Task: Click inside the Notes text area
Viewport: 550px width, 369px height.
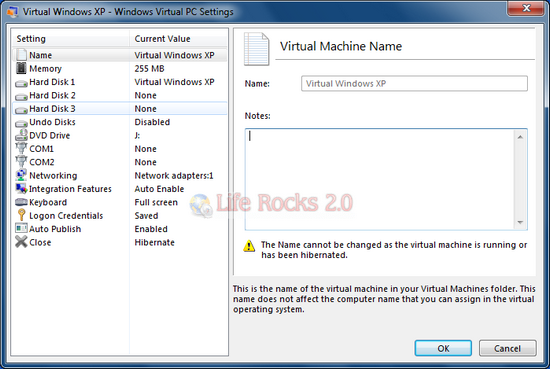Action: (380, 179)
